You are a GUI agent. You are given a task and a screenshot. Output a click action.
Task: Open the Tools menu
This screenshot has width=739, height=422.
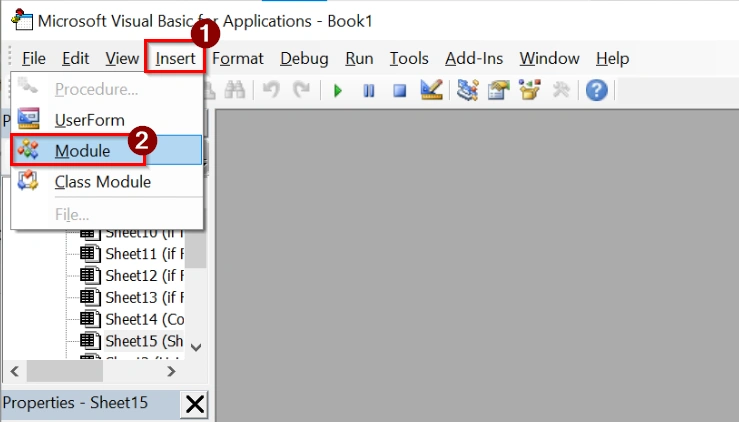point(409,58)
